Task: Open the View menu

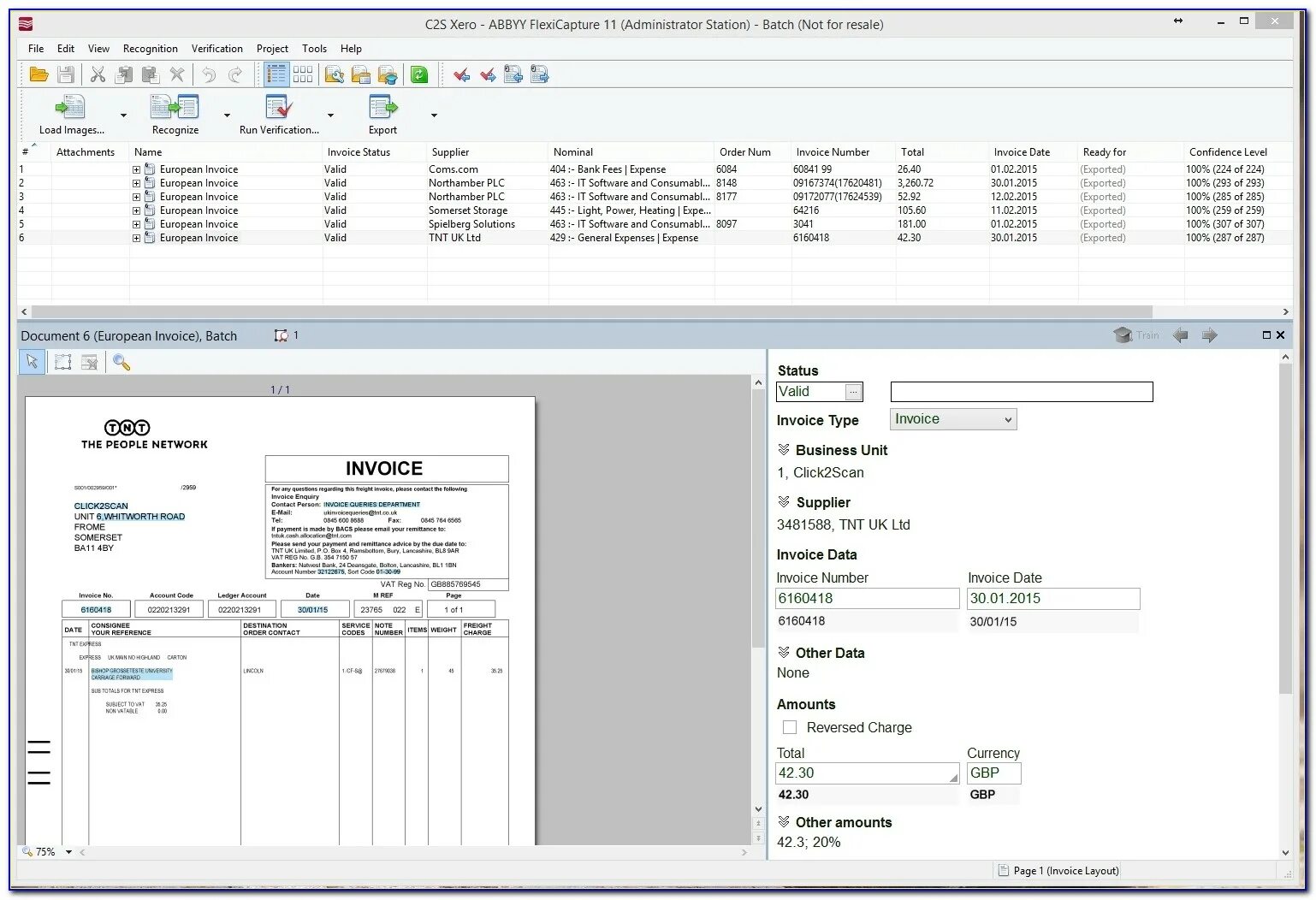Action: pyautogui.click(x=98, y=49)
